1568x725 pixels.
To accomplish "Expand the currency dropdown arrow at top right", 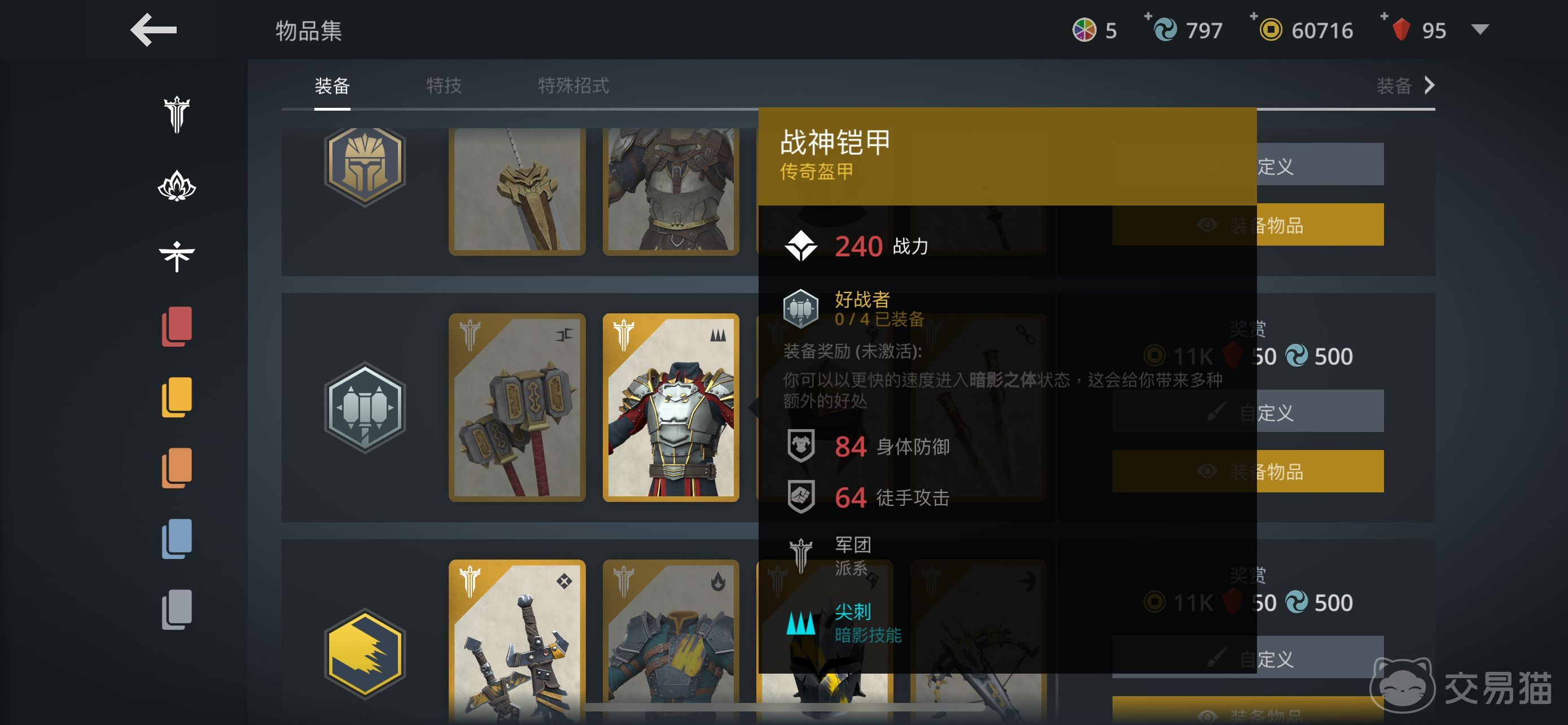I will (1480, 29).
